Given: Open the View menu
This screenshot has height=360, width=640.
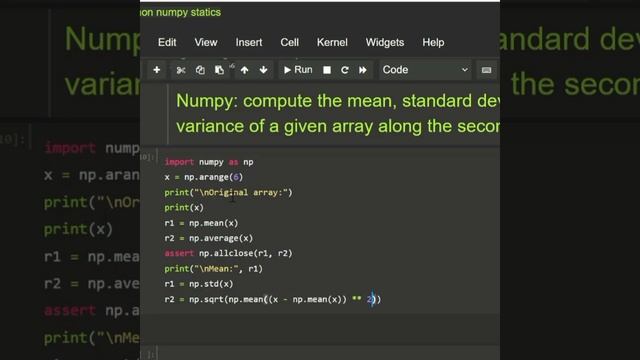Looking at the screenshot, I should pyautogui.click(x=206, y=42).
